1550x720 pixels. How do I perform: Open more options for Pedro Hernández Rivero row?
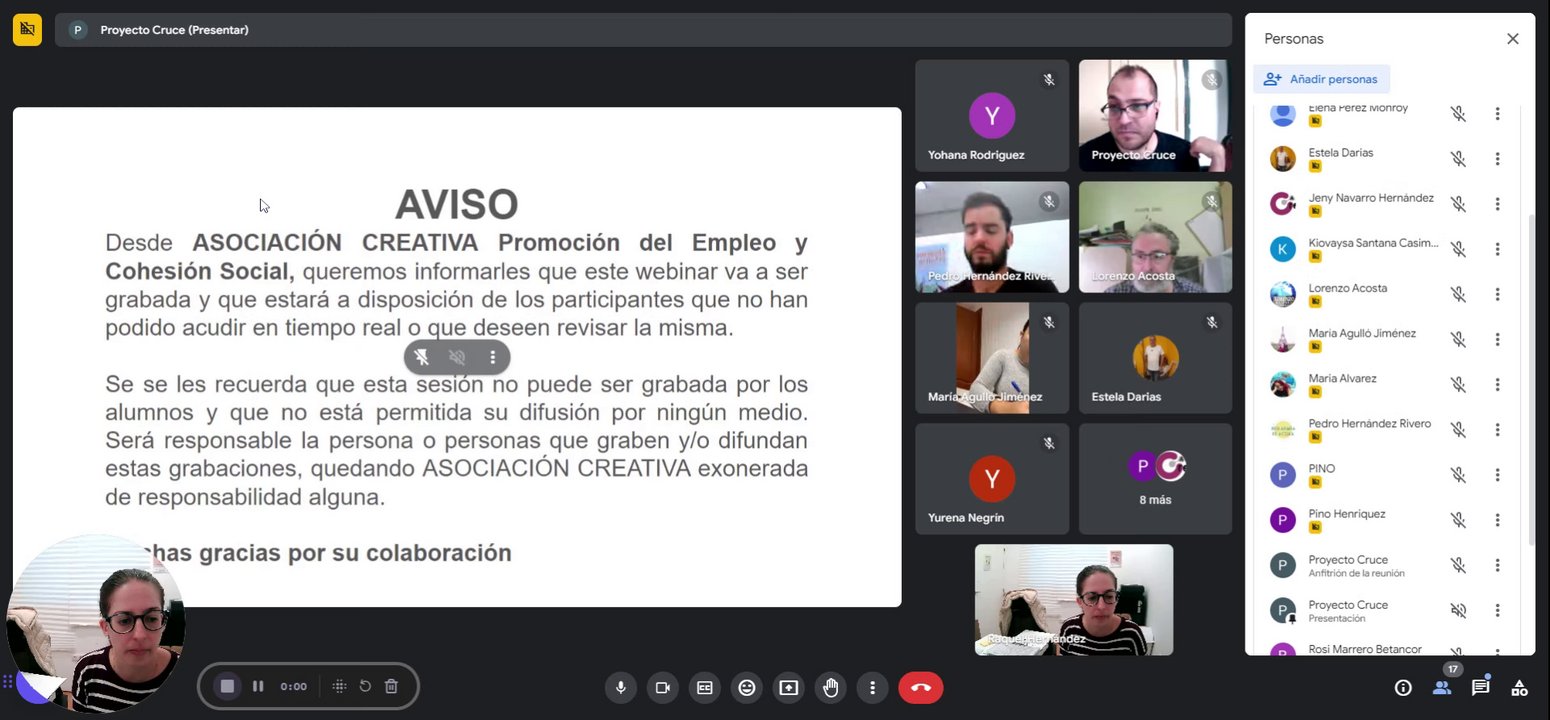coord(1497,430)
